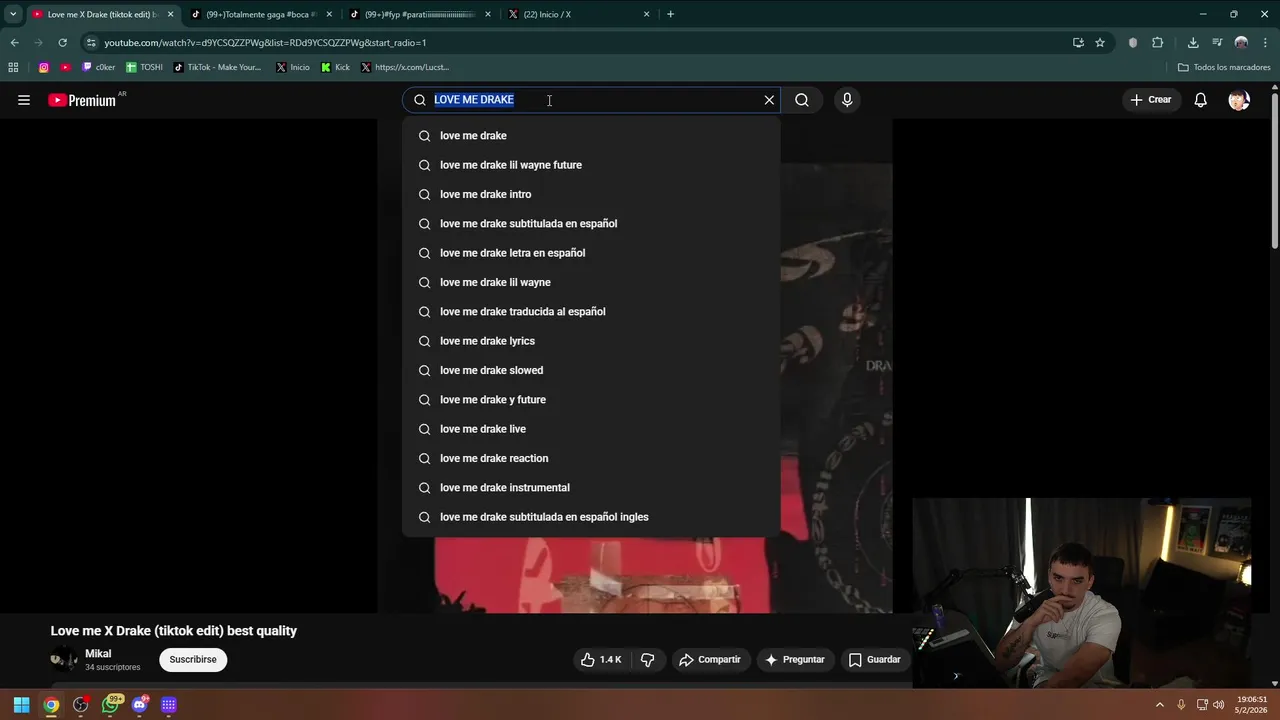Open YouTube notifications bell
This screenshot has height=720, width=1280.
point(1201,100)
